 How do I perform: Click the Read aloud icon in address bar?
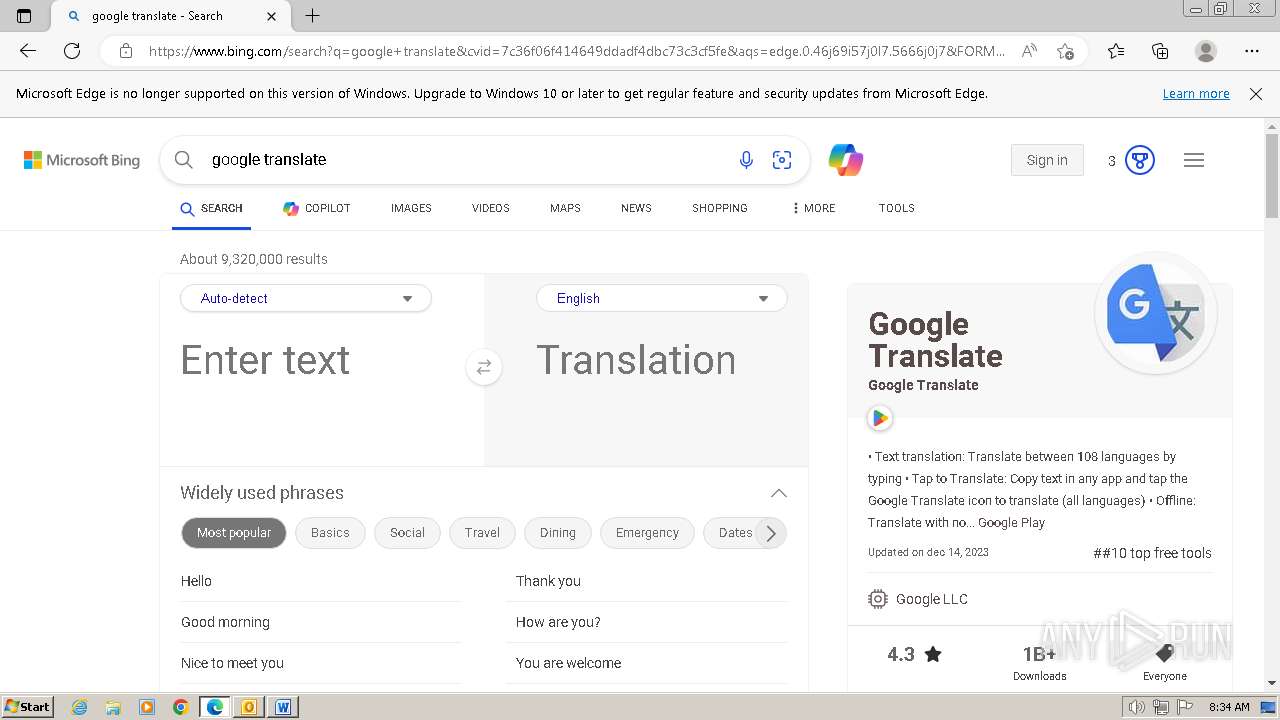coord(1029,51)
